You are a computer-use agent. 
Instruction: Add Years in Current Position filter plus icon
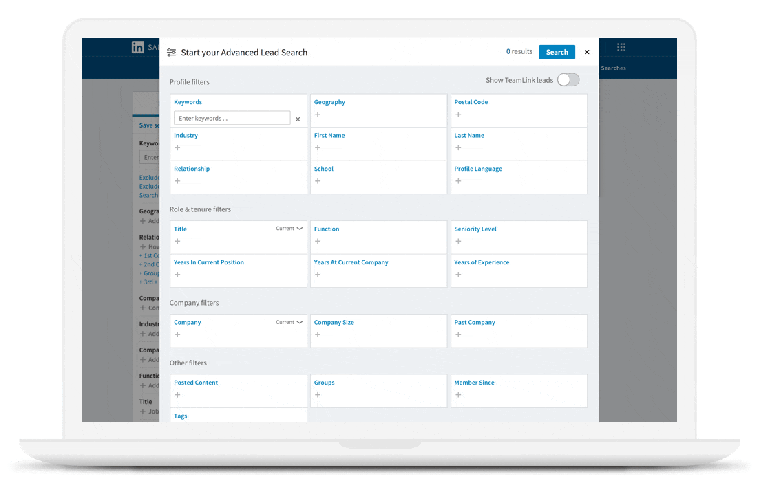tap(177, 275)
